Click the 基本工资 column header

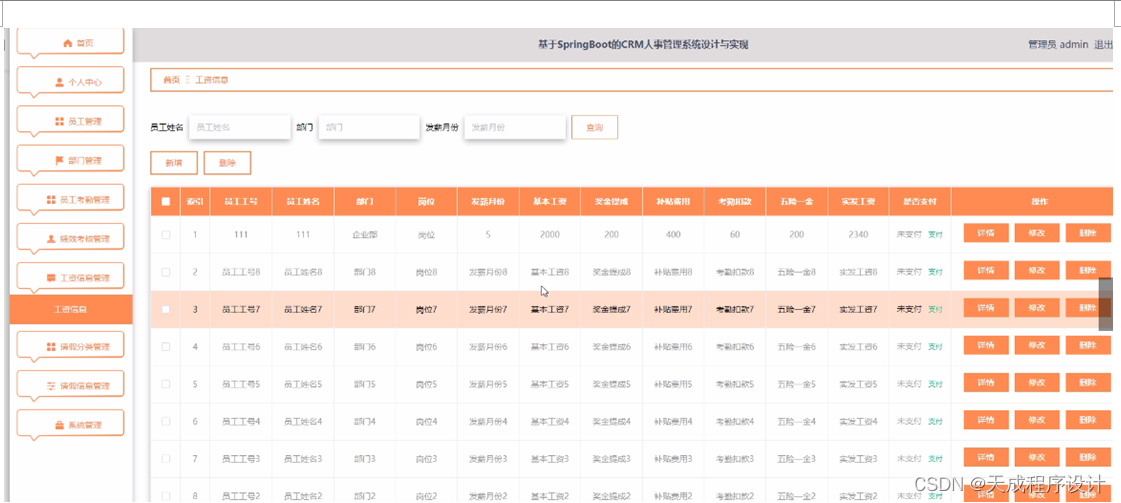tap(549, 201)
